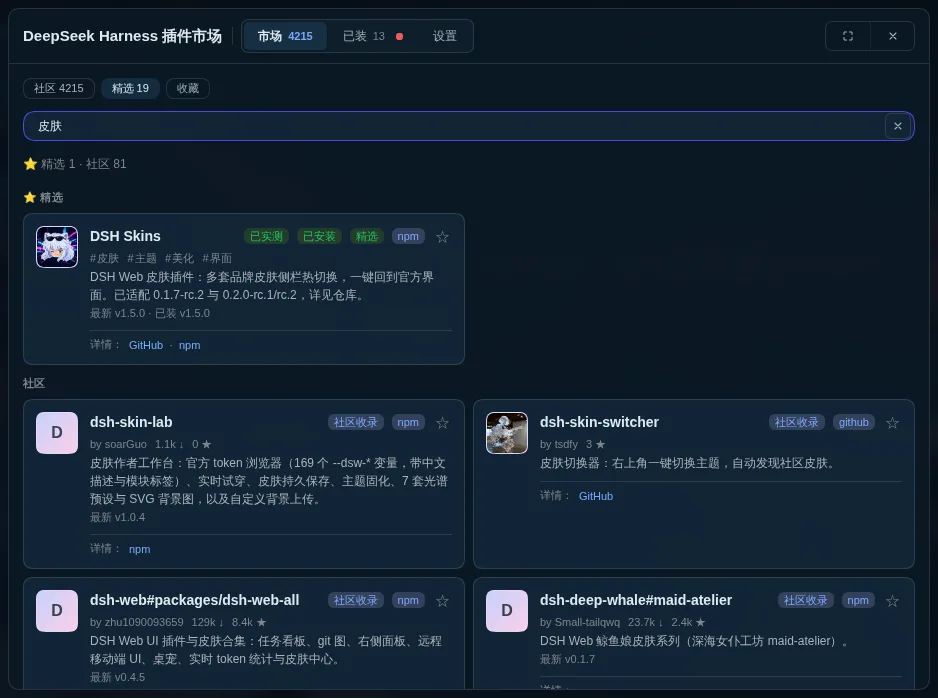Click version text '最新 v1.0.4'
938x698 pixels.
(117, 517)
